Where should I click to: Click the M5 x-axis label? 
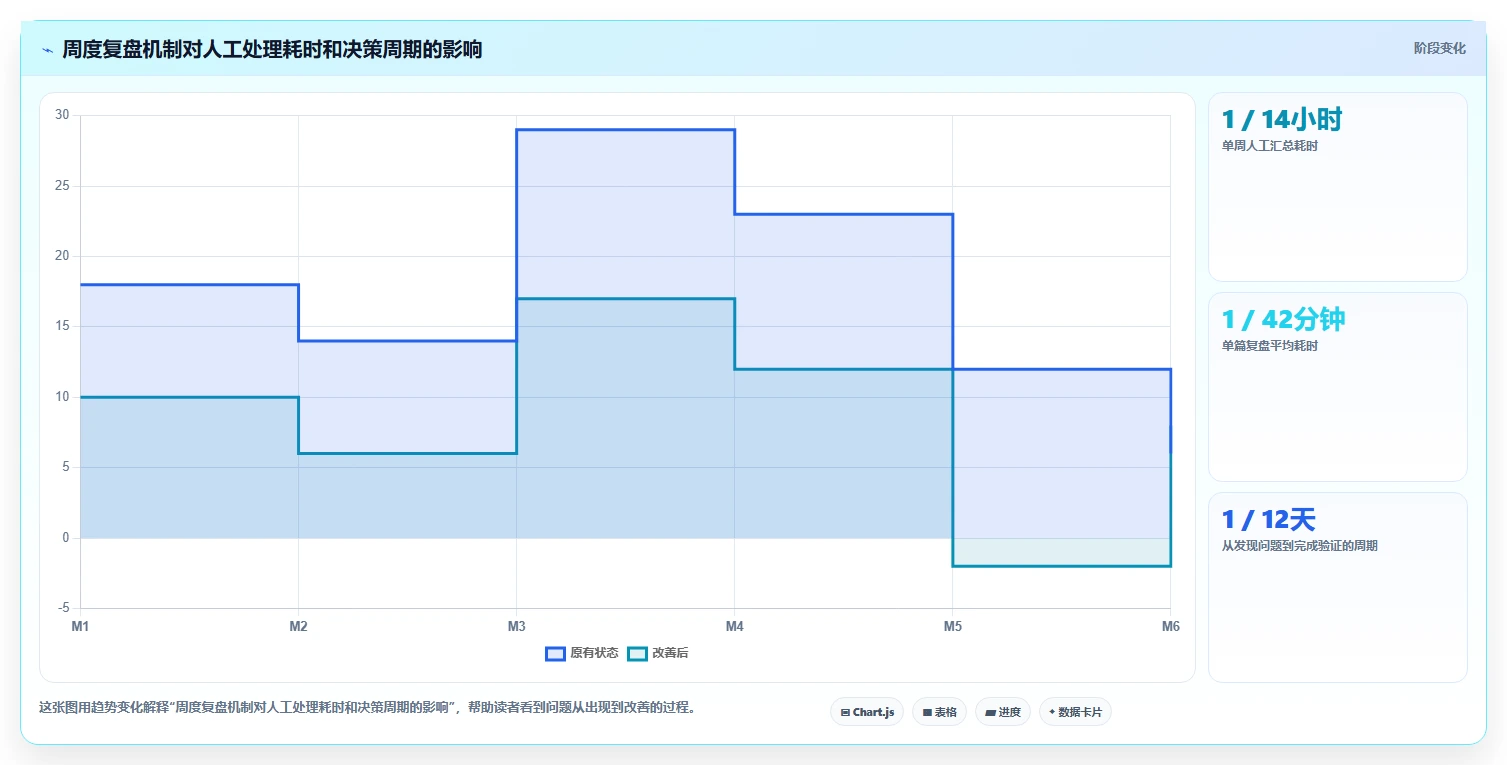coord(952,627)
